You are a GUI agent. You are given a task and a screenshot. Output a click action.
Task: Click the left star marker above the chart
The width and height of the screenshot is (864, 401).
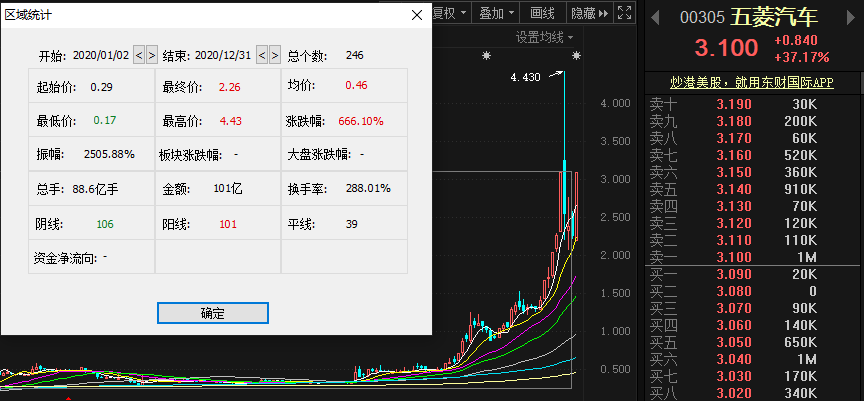[x=486, y=56]
